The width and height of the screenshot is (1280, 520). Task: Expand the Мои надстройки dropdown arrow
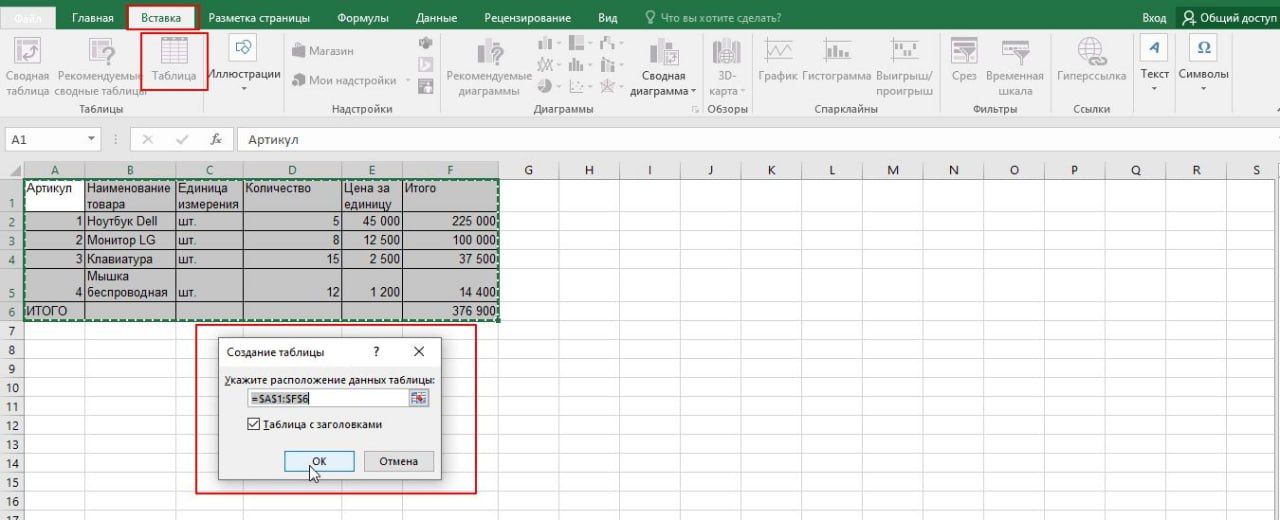tap(406, 81)
